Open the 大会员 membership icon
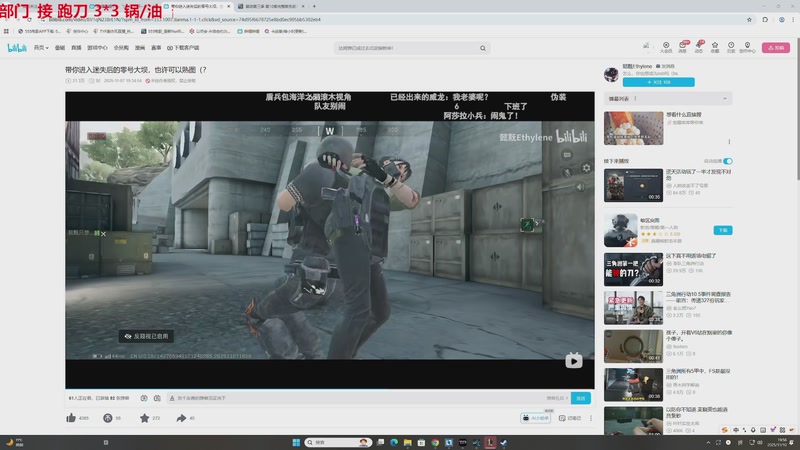Image resolution: width=800 pixels, height=450 pixels. click(666, 47)
